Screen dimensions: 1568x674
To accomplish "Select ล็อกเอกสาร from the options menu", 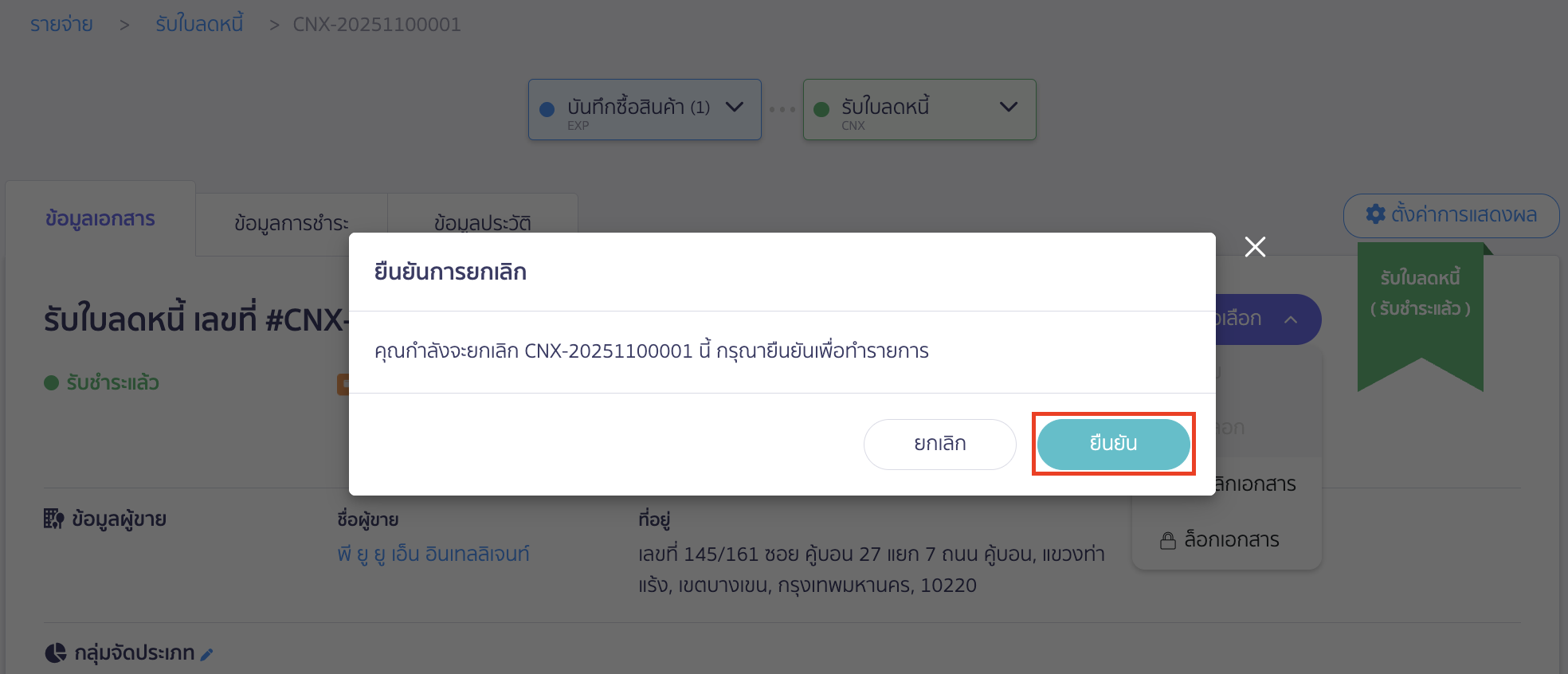I will tap(1221, 539).
